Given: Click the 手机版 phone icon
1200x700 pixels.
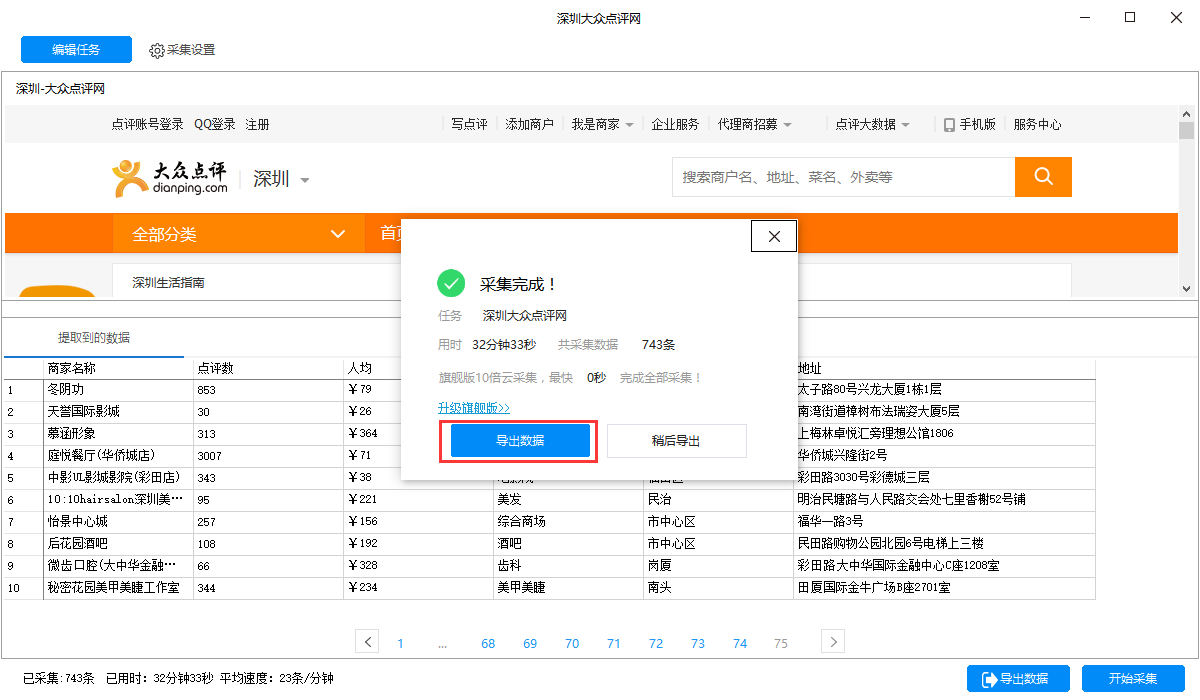Looking at the screenshot, I should [x=949, y=125].
